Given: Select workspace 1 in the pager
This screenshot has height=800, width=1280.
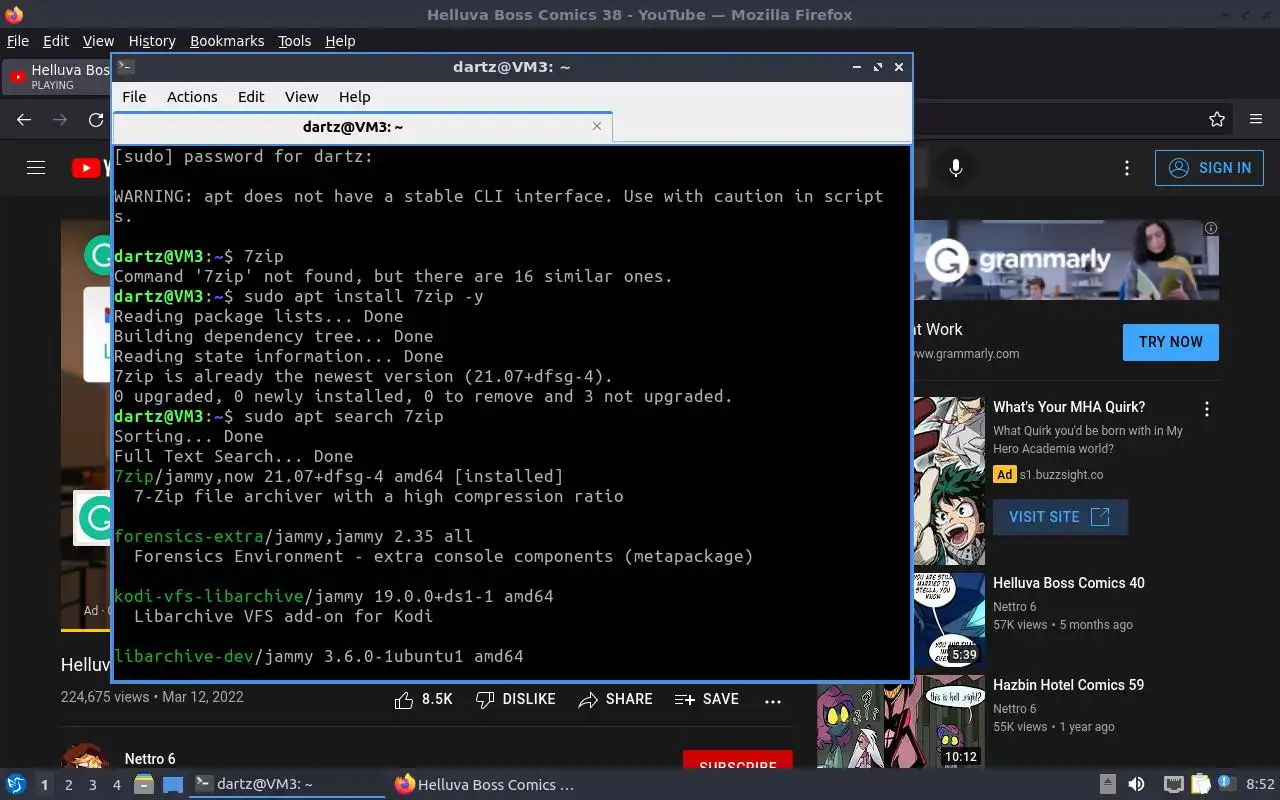Looking at the screenshot, I should pyautogui.click(x=45, y=785).
